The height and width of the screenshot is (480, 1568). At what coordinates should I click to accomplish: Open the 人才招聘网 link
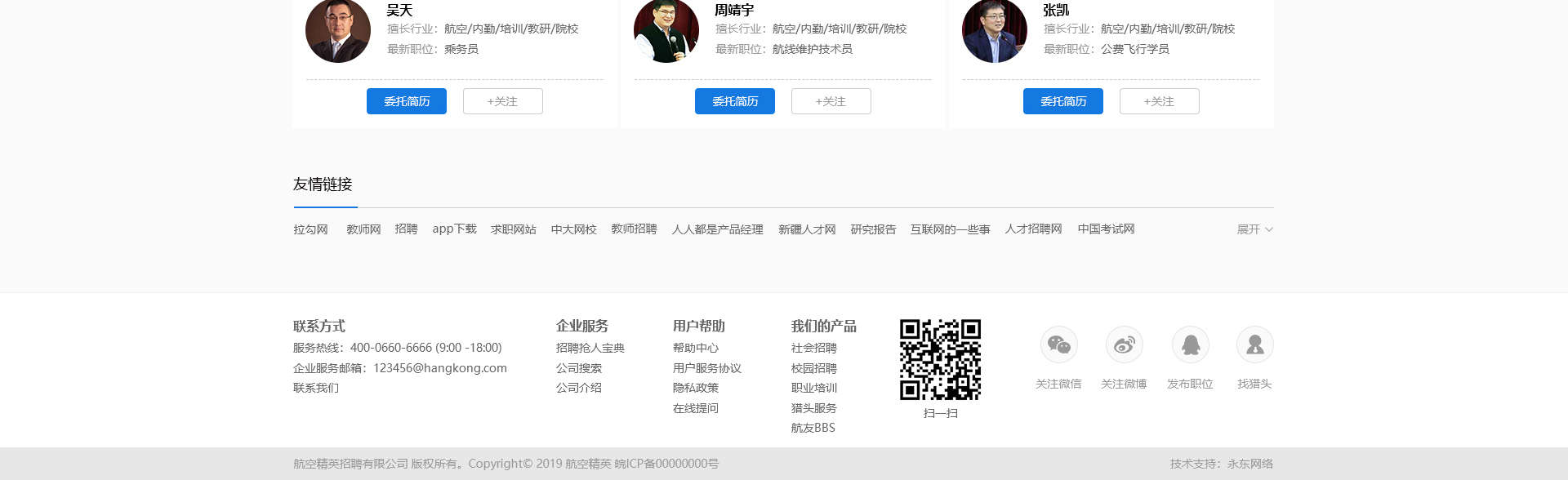pyautogui.click(x=1033, y=229)
